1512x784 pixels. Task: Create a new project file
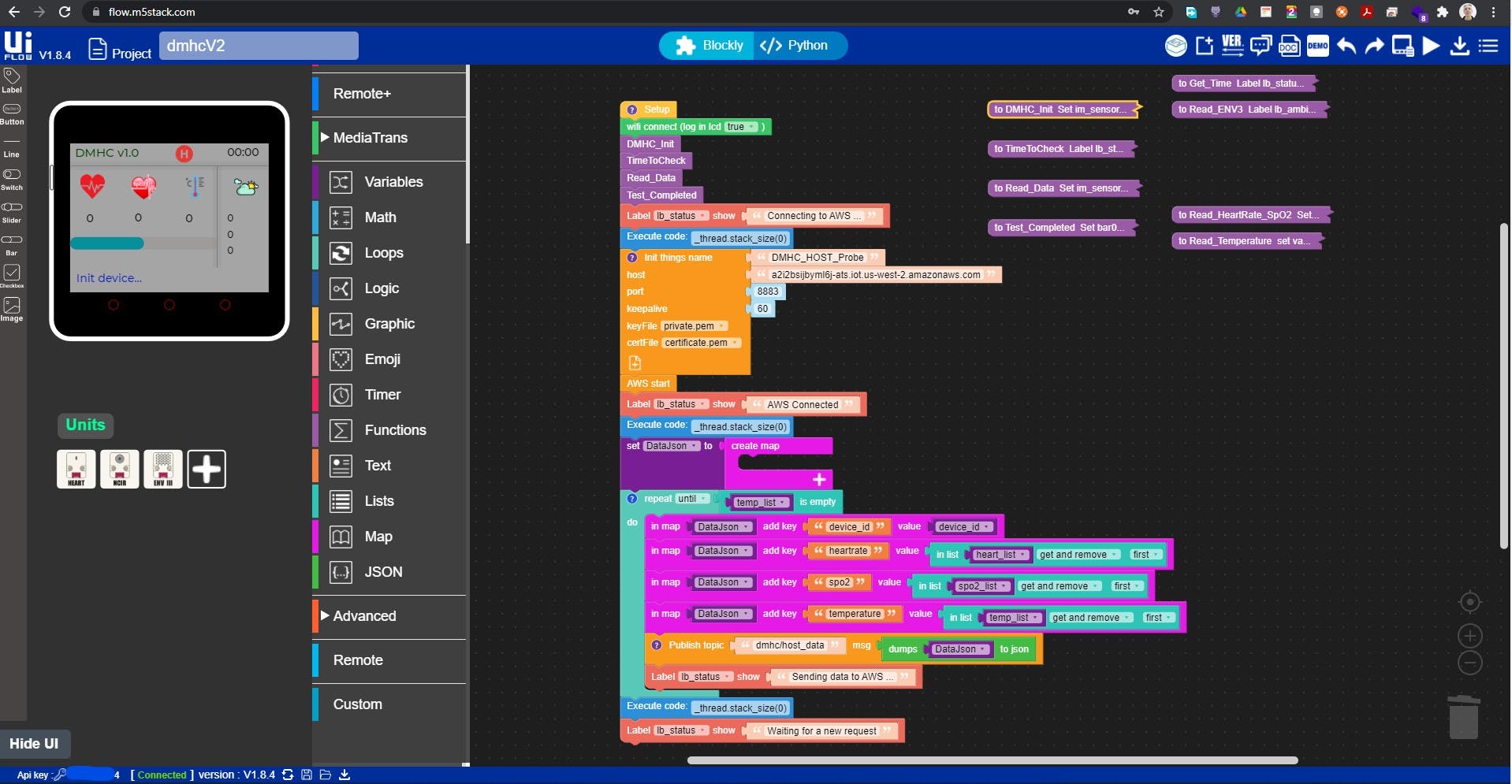click(x=1205, y=46)
